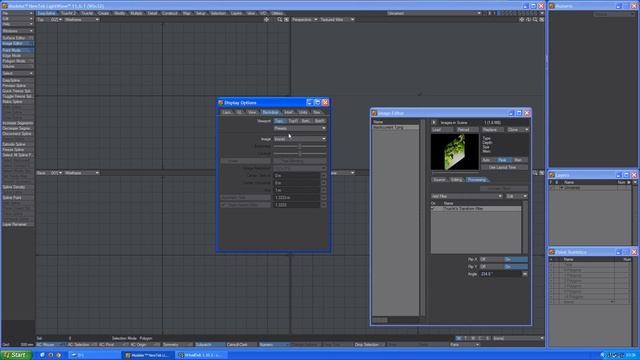Screen dimensions: 640x360
Task: Switch to the Source tab in Image Editor
Action: click(x=440, y=180)
